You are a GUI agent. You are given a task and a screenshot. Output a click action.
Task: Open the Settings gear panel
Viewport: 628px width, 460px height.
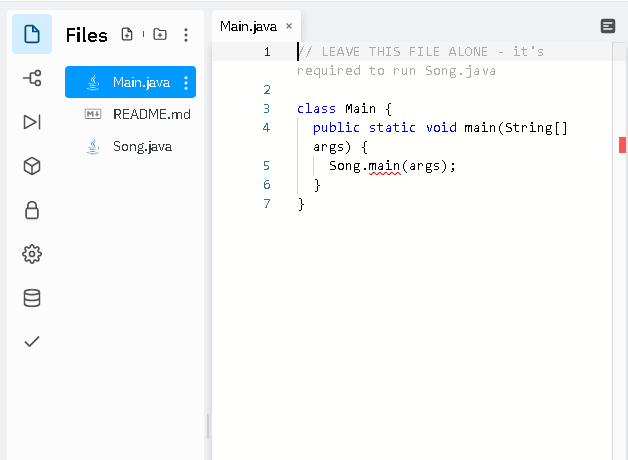(x=32, y=254)
